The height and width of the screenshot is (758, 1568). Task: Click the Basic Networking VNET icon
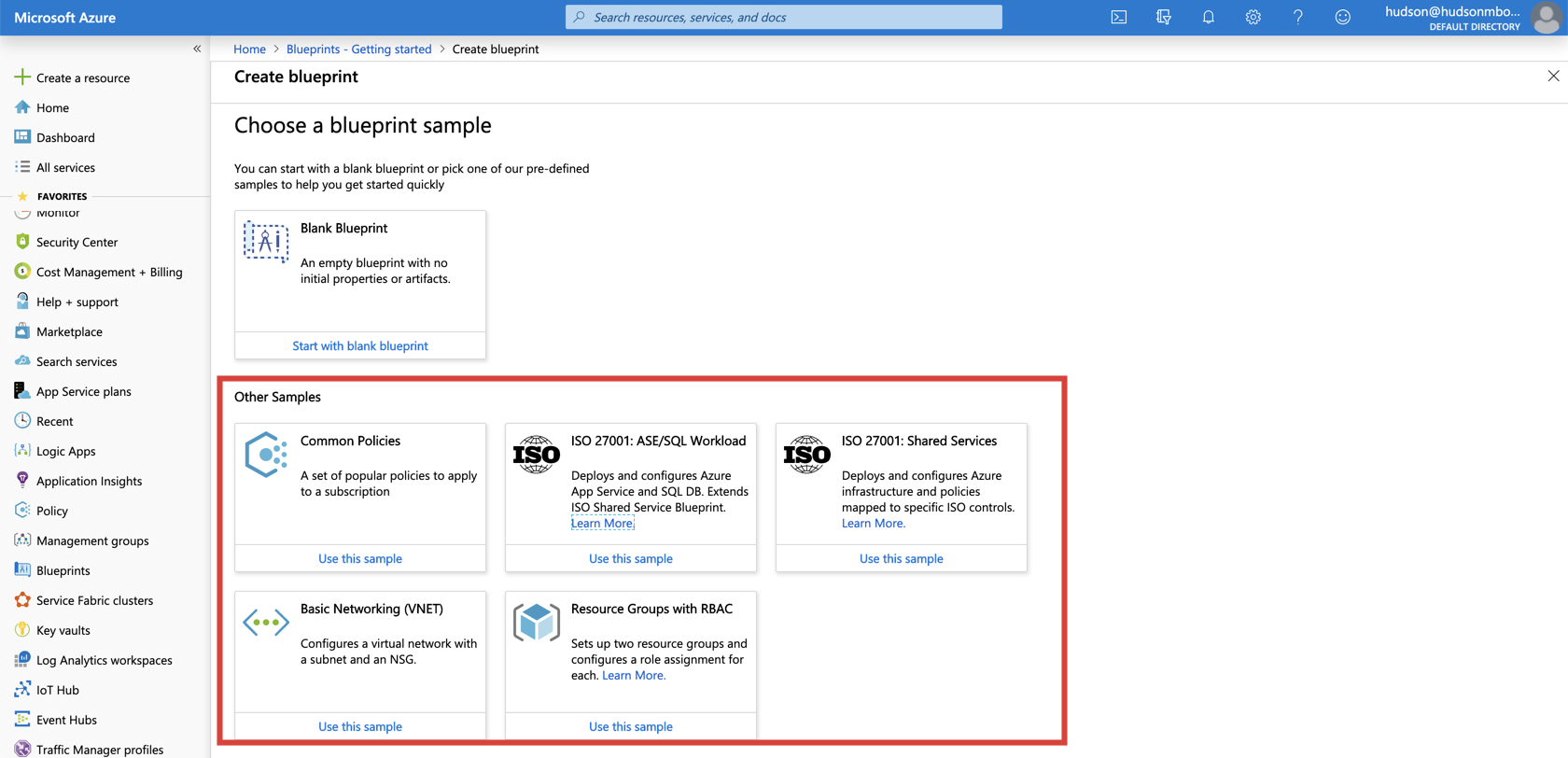(x=266, y=622)
